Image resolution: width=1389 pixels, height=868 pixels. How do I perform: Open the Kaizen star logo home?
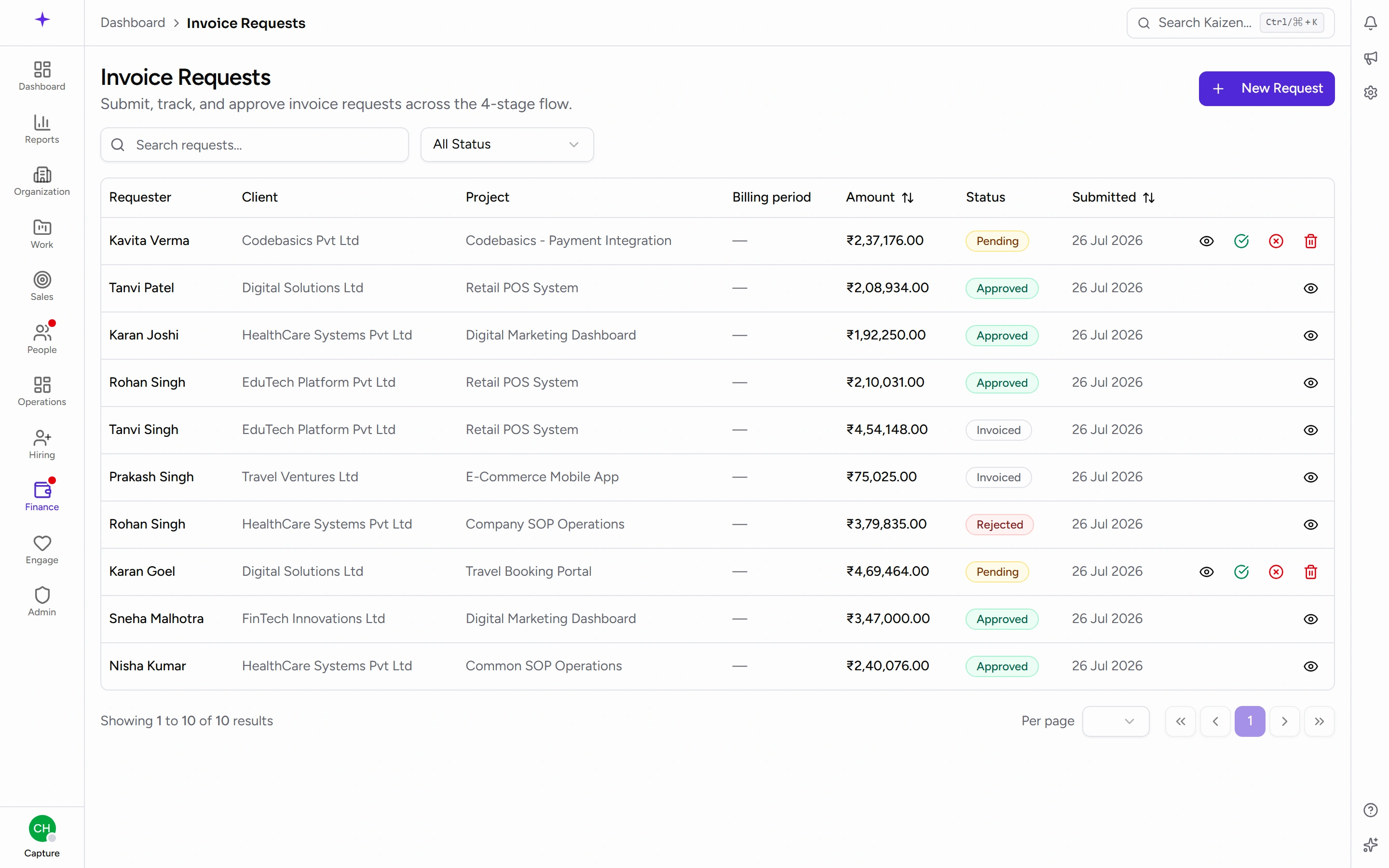pyautogui.click(x=42, y=20)
